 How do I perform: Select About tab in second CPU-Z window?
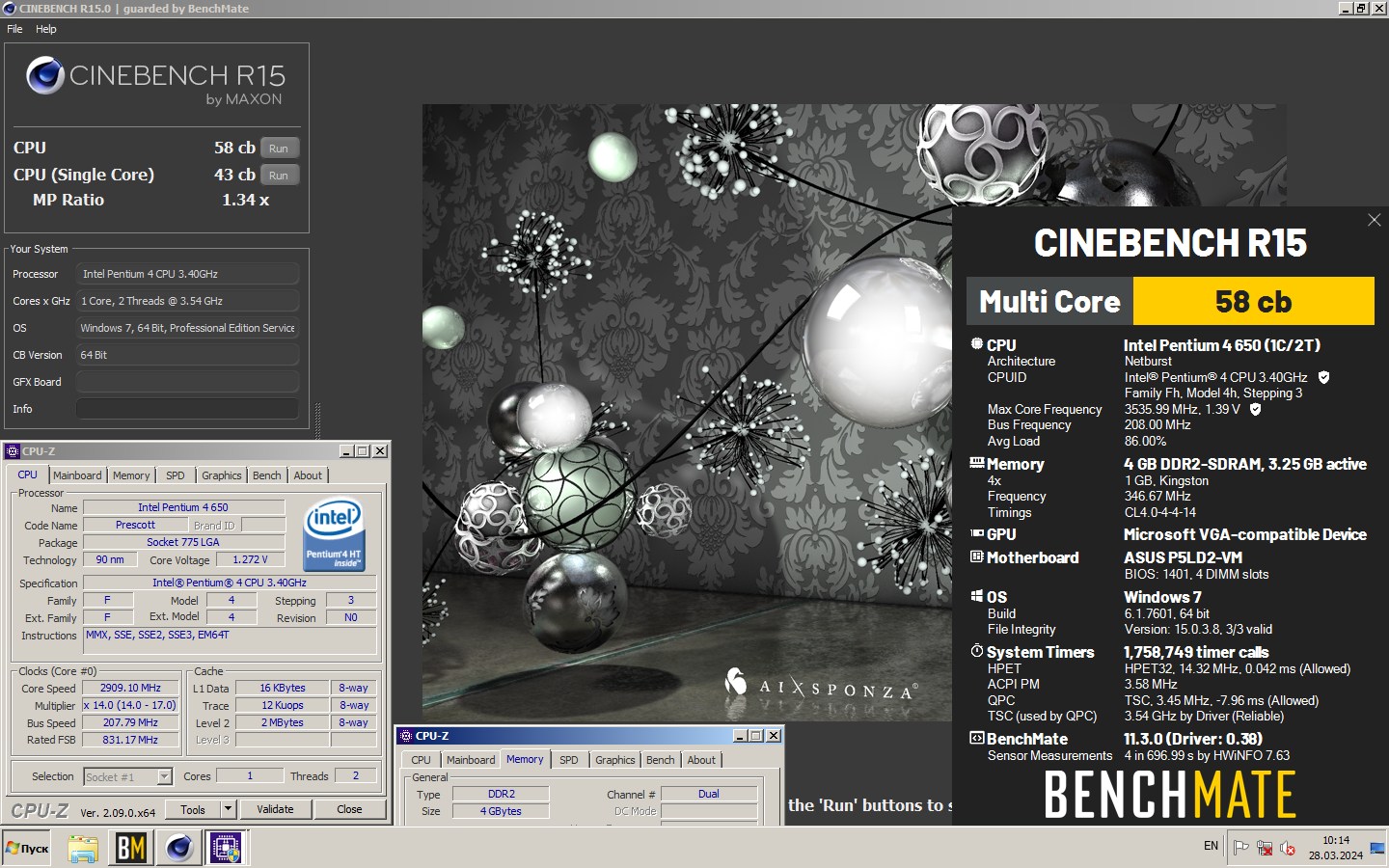pos(701,760)
